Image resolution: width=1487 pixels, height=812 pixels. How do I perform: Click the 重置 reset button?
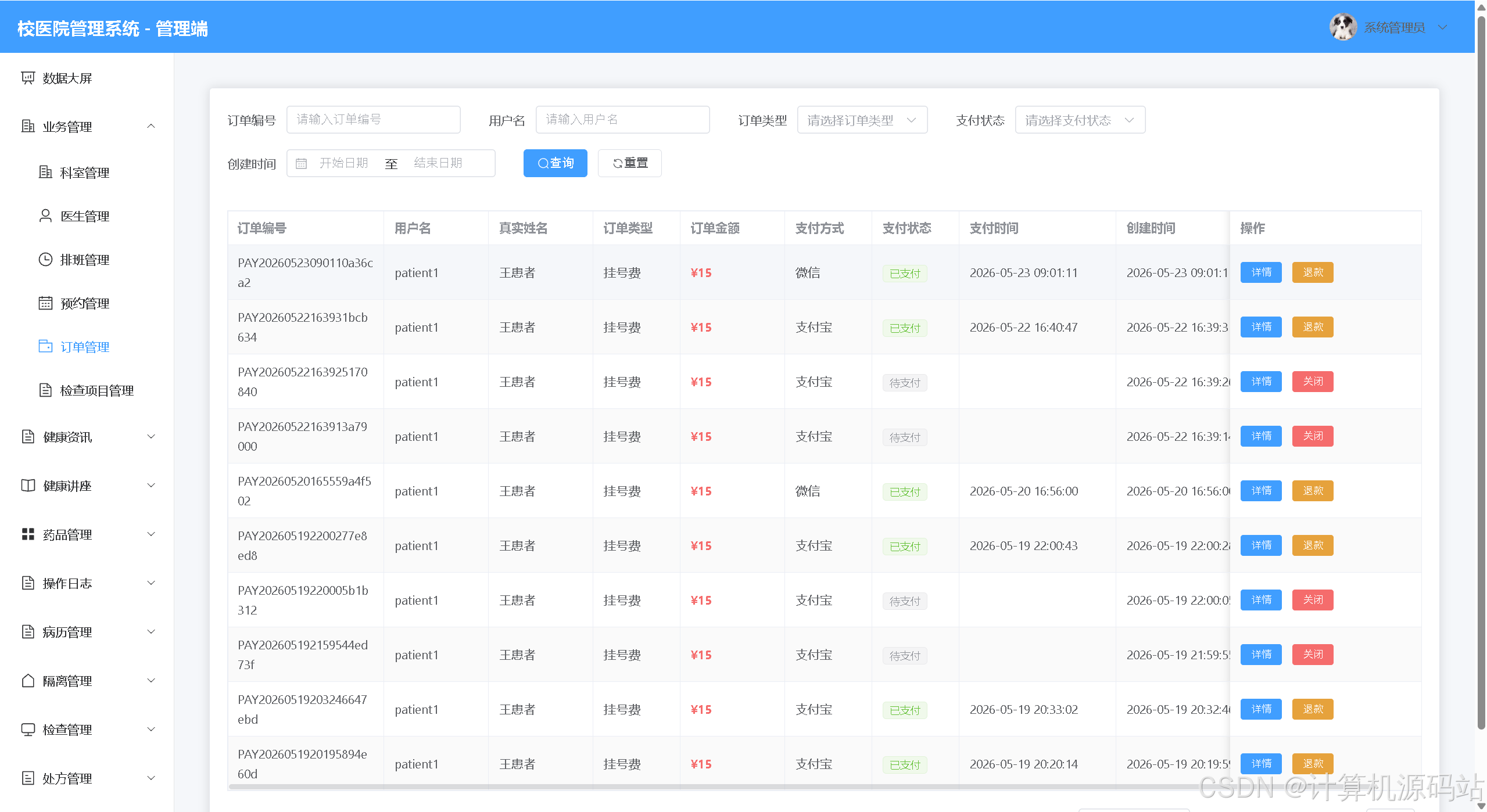pos(629,163)
